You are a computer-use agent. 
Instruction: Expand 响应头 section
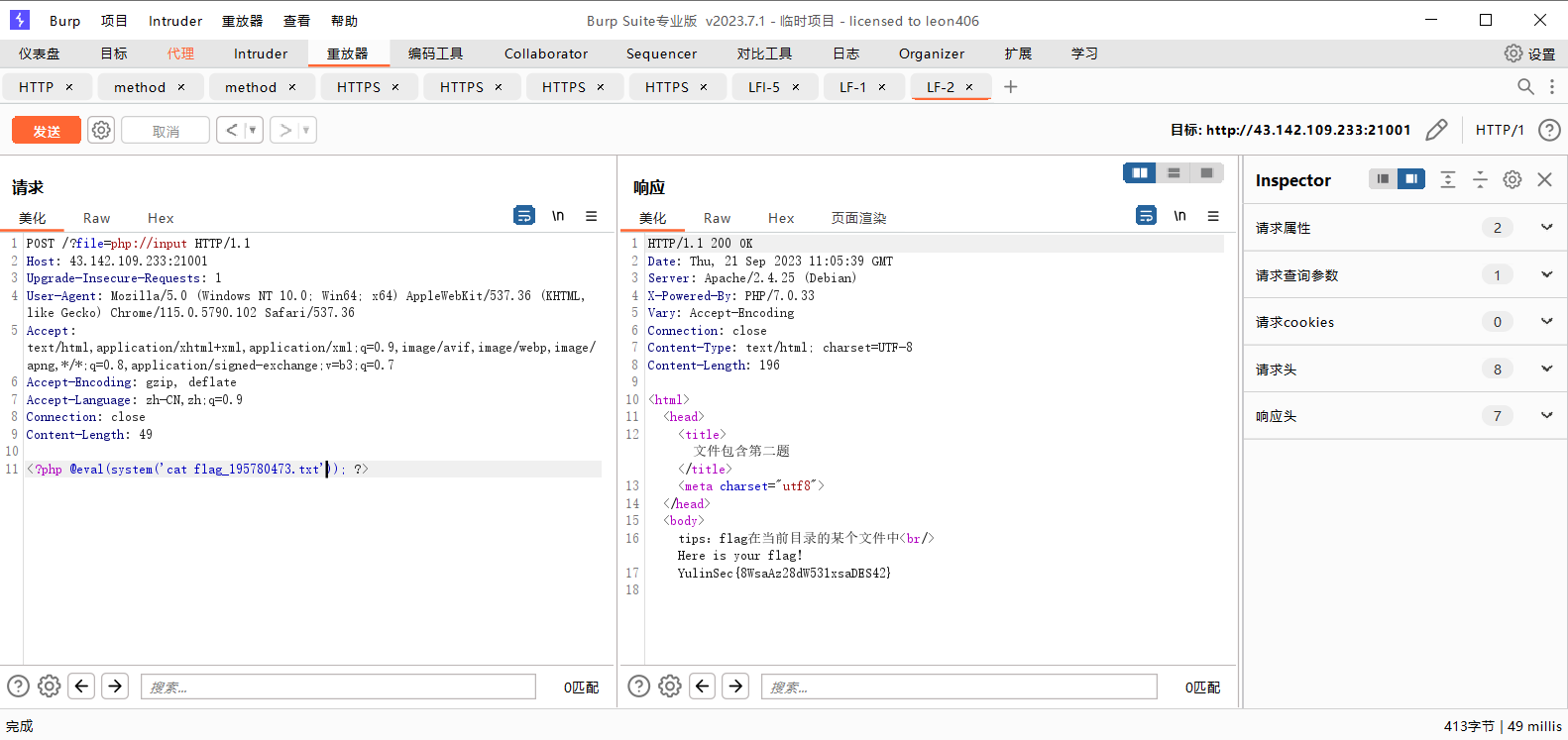pos(1546,415)
